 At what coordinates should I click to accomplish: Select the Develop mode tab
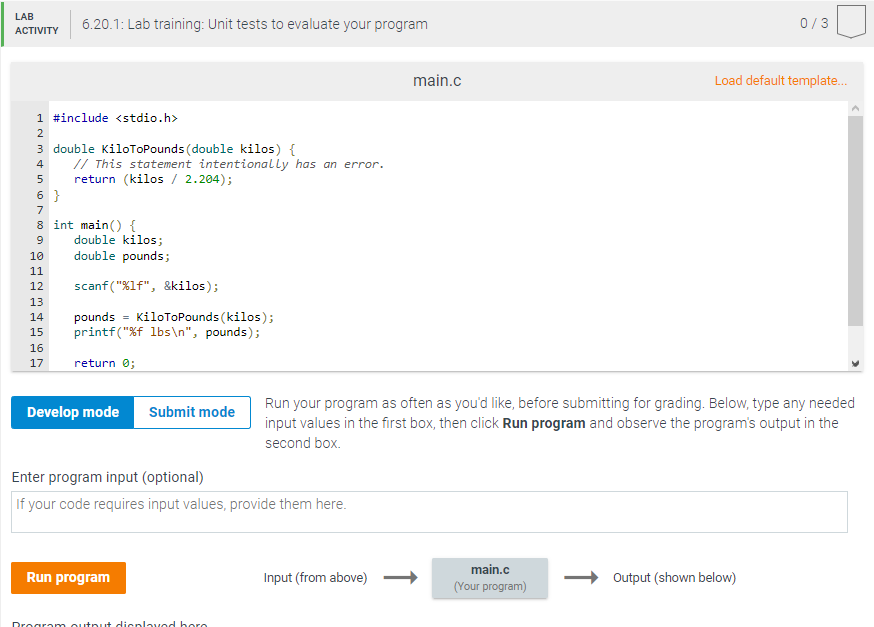(71, 411)
